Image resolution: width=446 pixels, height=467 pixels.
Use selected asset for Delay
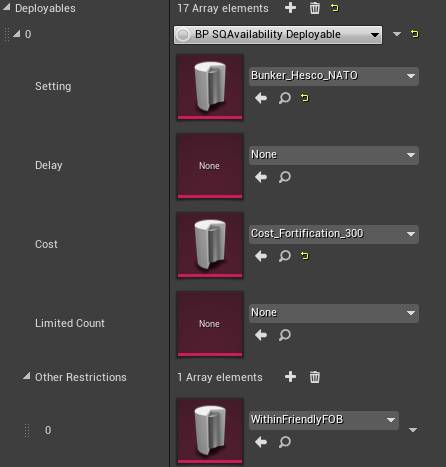261,177
